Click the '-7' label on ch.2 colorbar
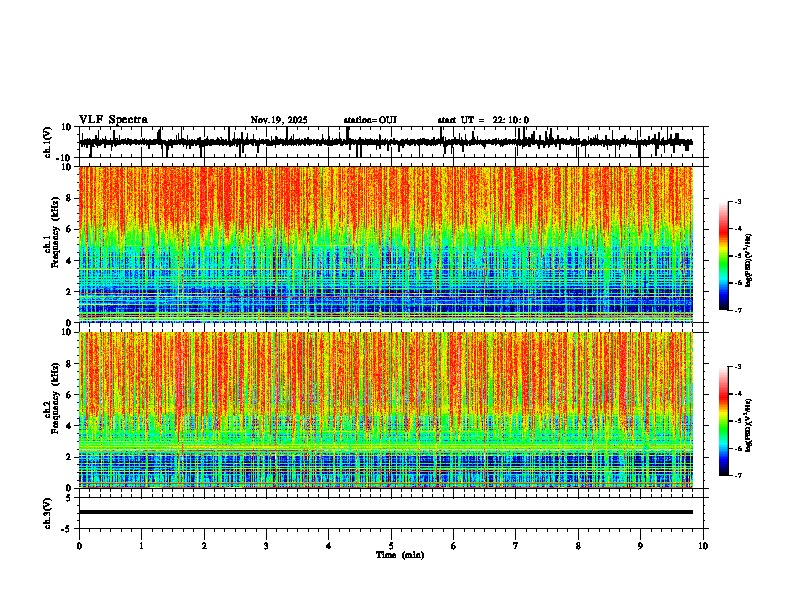The image size is (792, 612). pyautogui.click(x=737, y=475)
